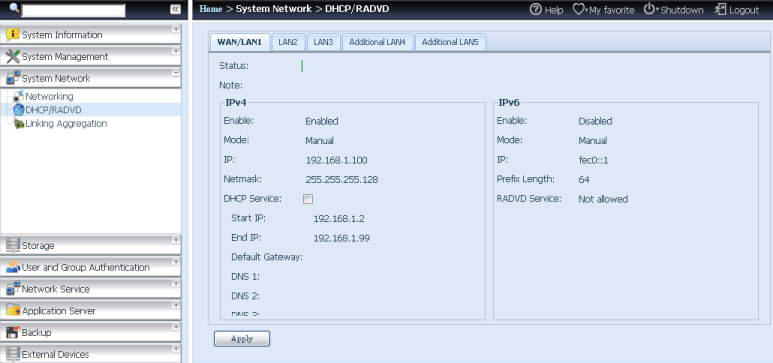Screen dimensions: 773x363
Task: Select DHCP/RADVD in the tree
Action: [53, 109]
